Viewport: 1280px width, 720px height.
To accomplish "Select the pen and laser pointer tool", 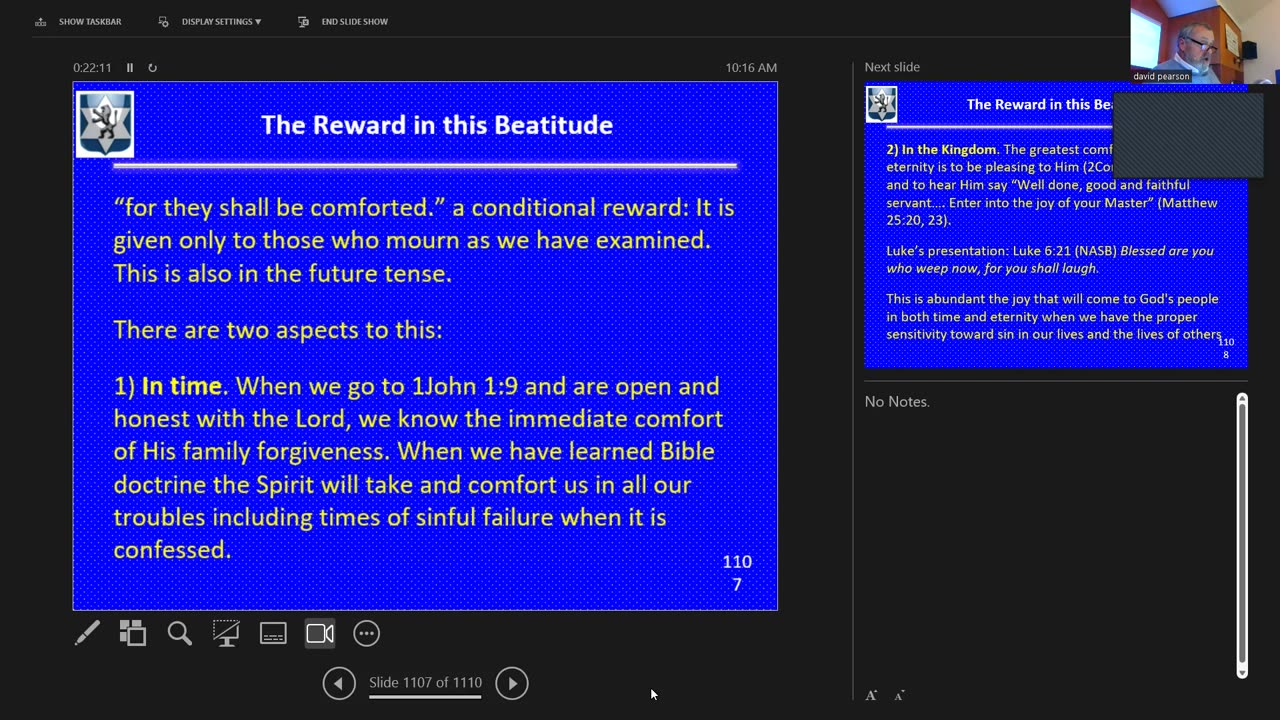I will pos(87,633).
